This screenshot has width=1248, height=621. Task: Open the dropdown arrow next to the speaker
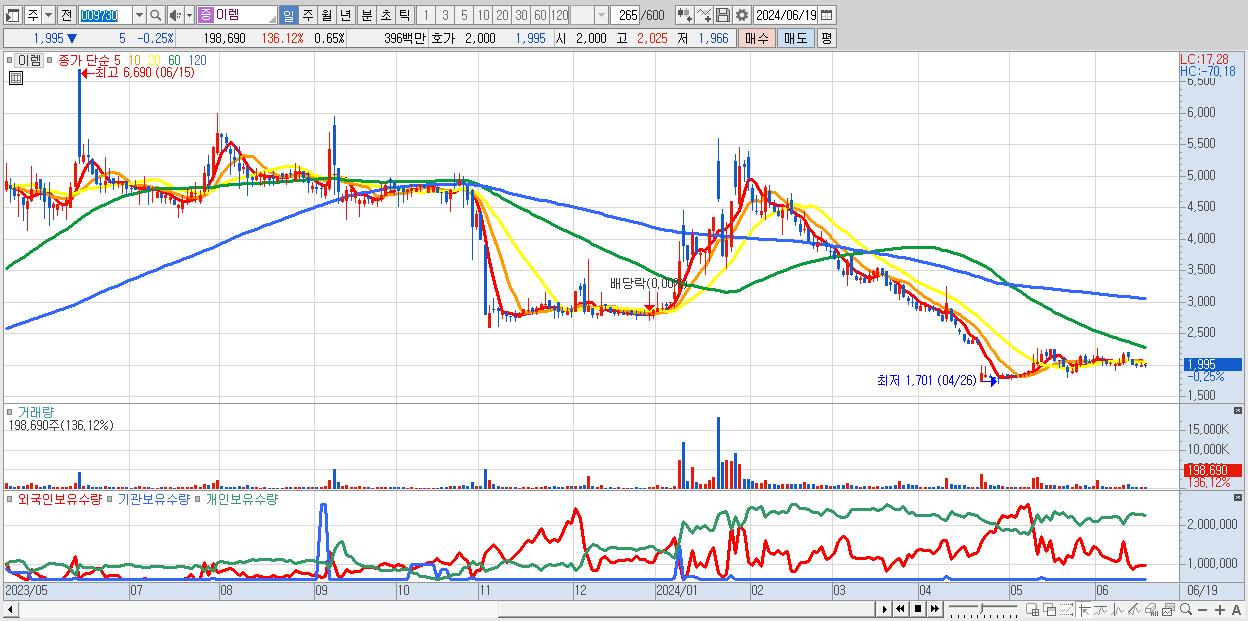[x=189, y=15]
